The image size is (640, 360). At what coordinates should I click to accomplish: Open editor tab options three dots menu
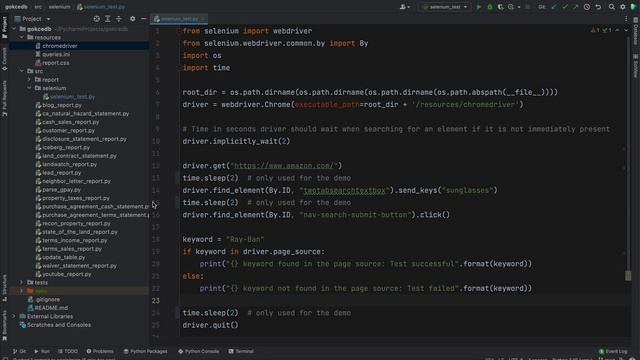pos(627,19)
